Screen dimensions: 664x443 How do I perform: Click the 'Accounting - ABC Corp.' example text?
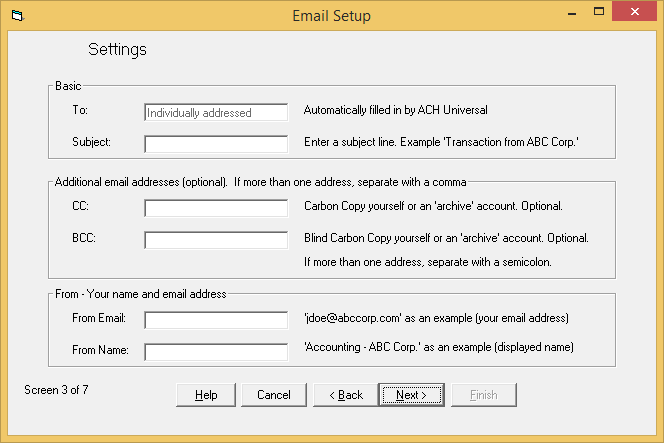439,347
